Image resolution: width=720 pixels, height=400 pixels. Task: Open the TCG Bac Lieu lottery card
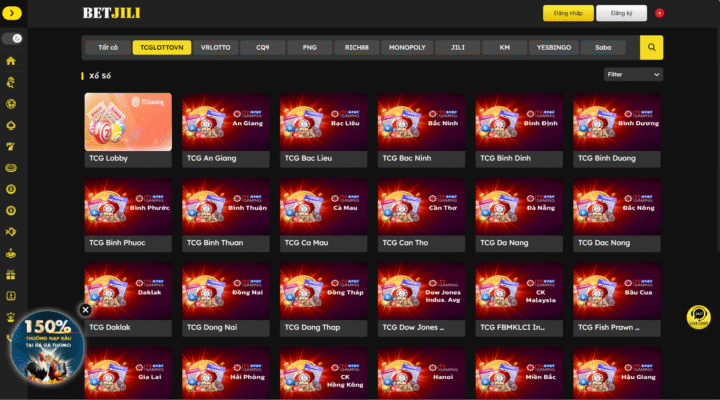click(324, 130)
